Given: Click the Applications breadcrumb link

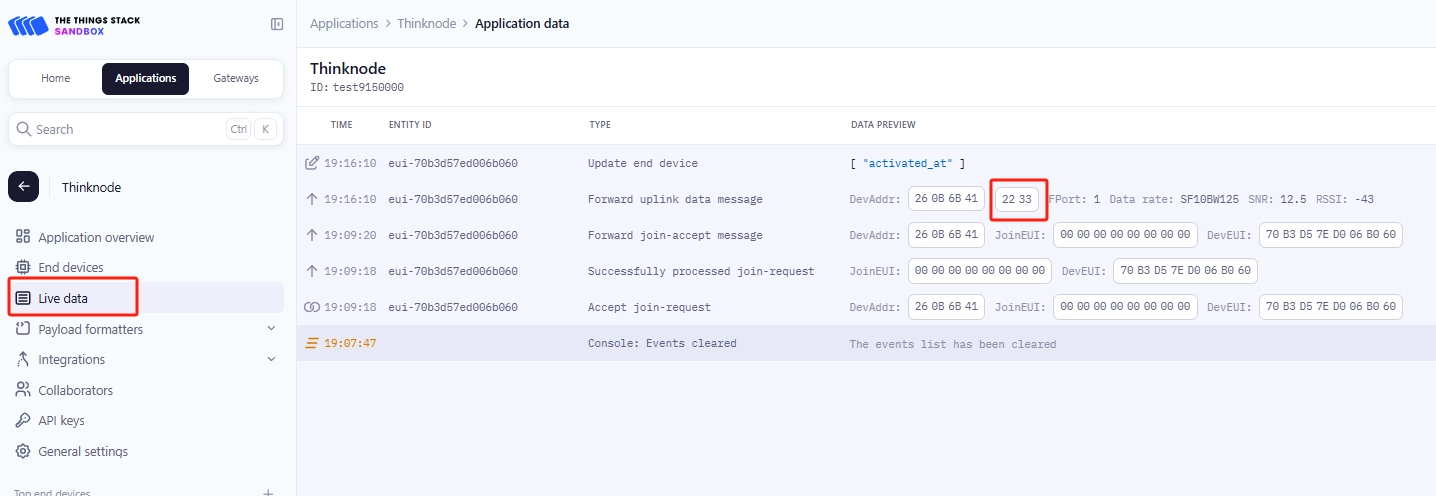Looking at the screenshot, I should 344,23.
